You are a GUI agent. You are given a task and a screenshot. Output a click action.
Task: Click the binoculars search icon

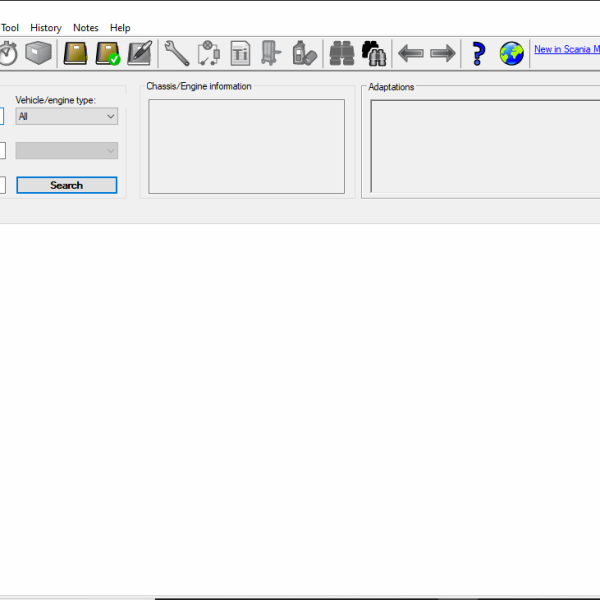coord(342,53)
